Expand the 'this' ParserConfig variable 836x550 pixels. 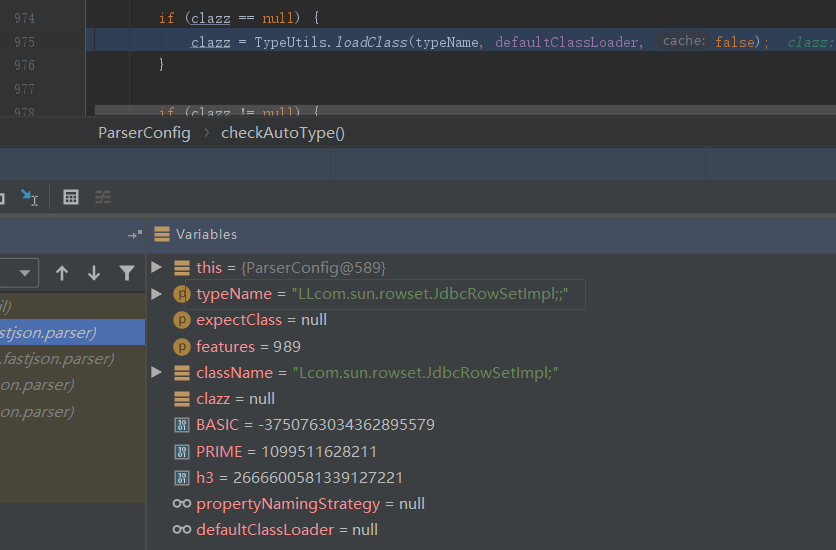156,267
